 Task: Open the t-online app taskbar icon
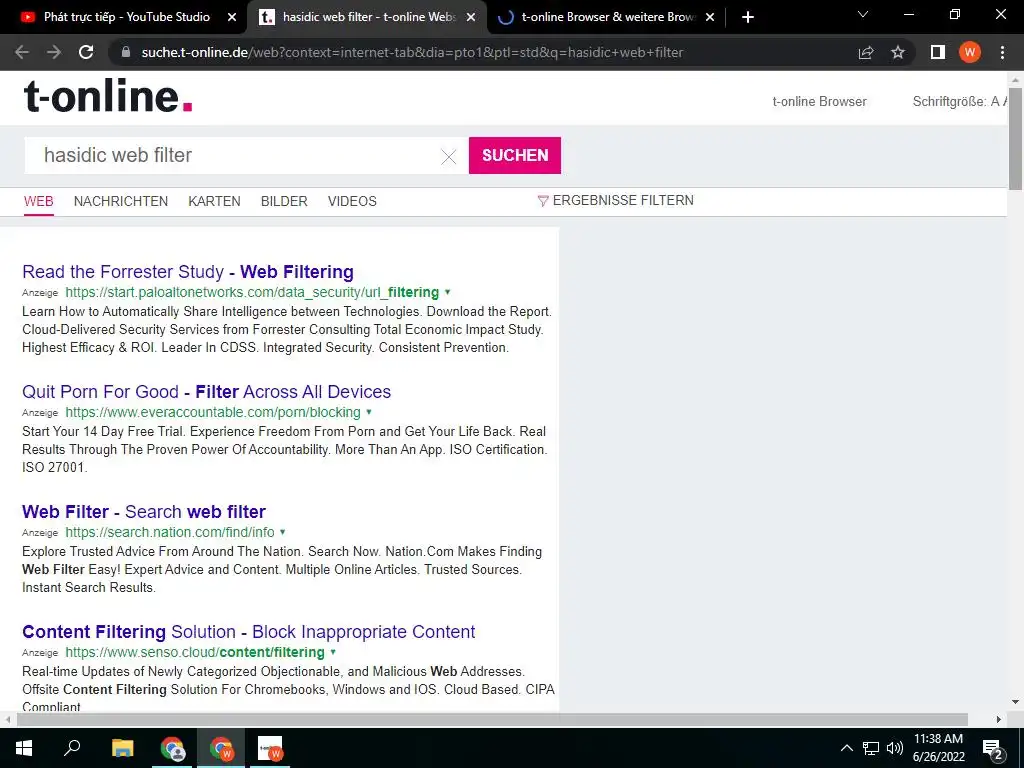[x=270, y=748]
